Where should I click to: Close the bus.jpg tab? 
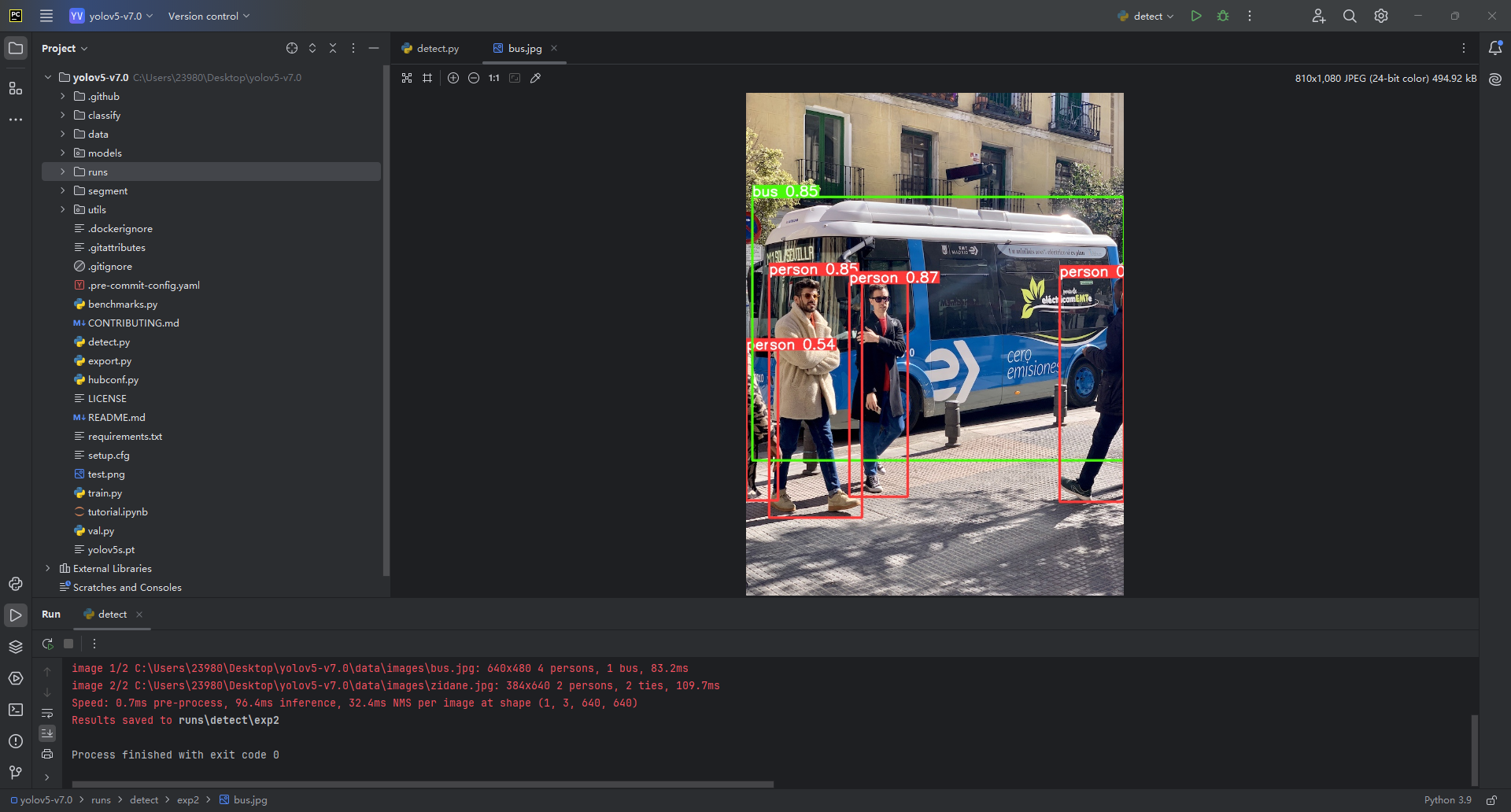click(x=554, y=48)
